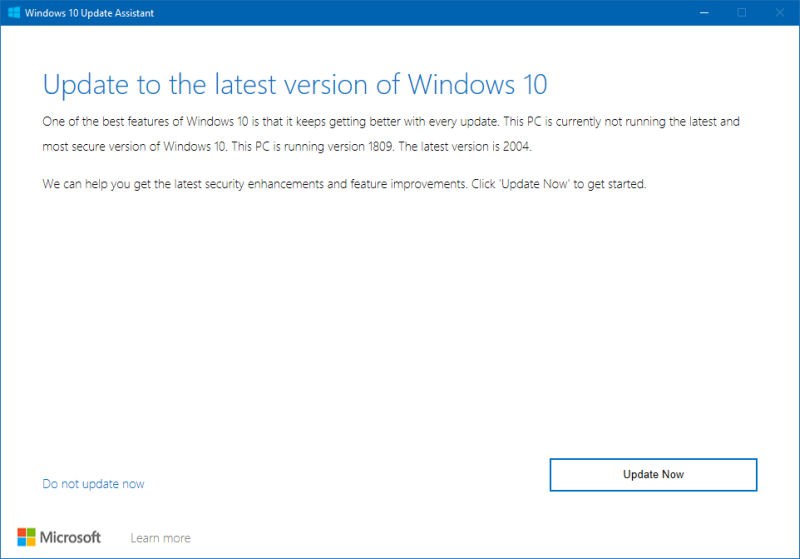Click the four-color Microsoft logo squares

point(26,537)
